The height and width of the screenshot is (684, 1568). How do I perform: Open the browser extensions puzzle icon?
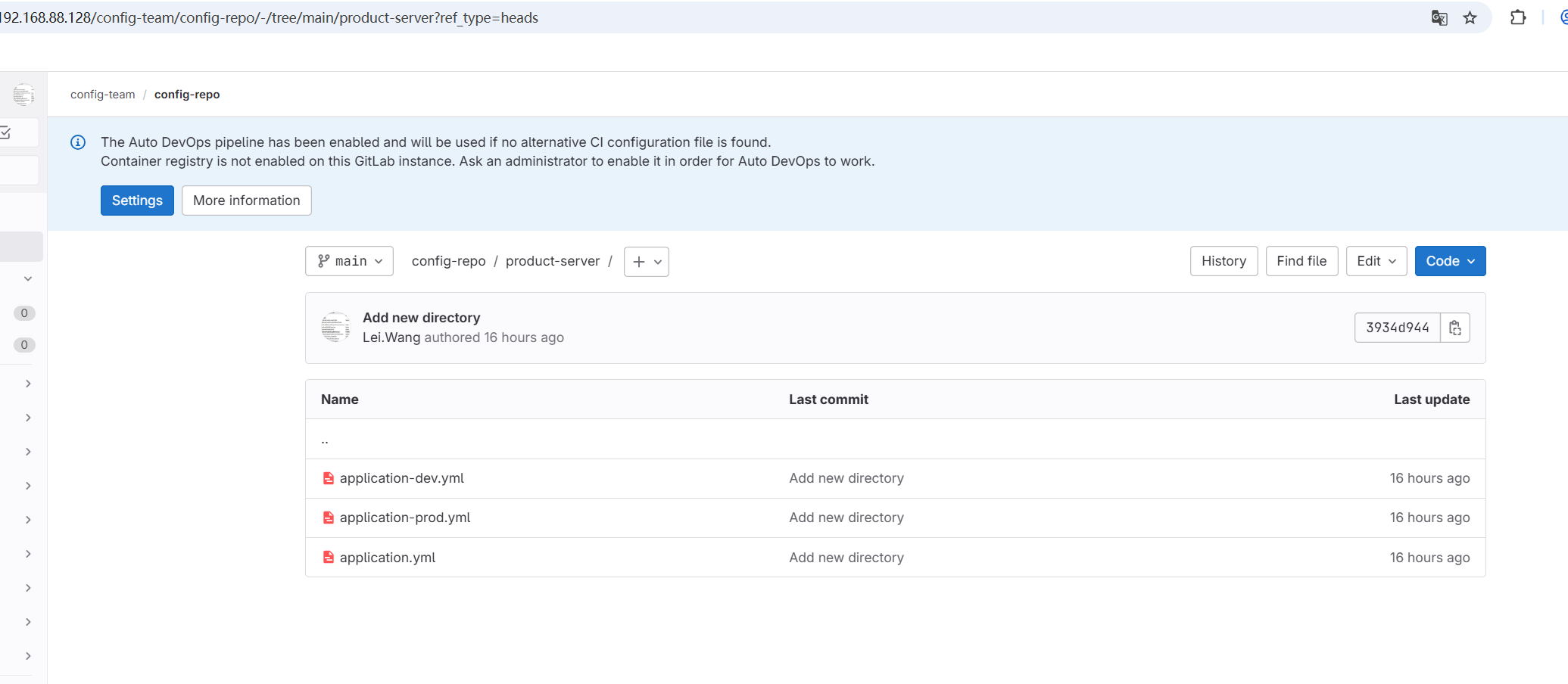[1518, 17]
